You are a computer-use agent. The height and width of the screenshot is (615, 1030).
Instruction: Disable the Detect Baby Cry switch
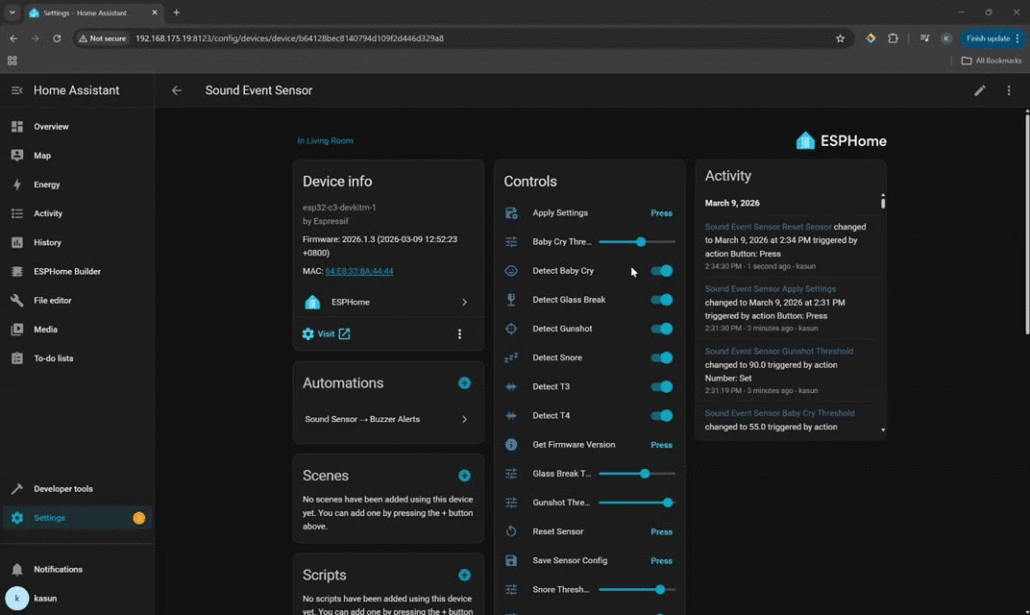662,271
